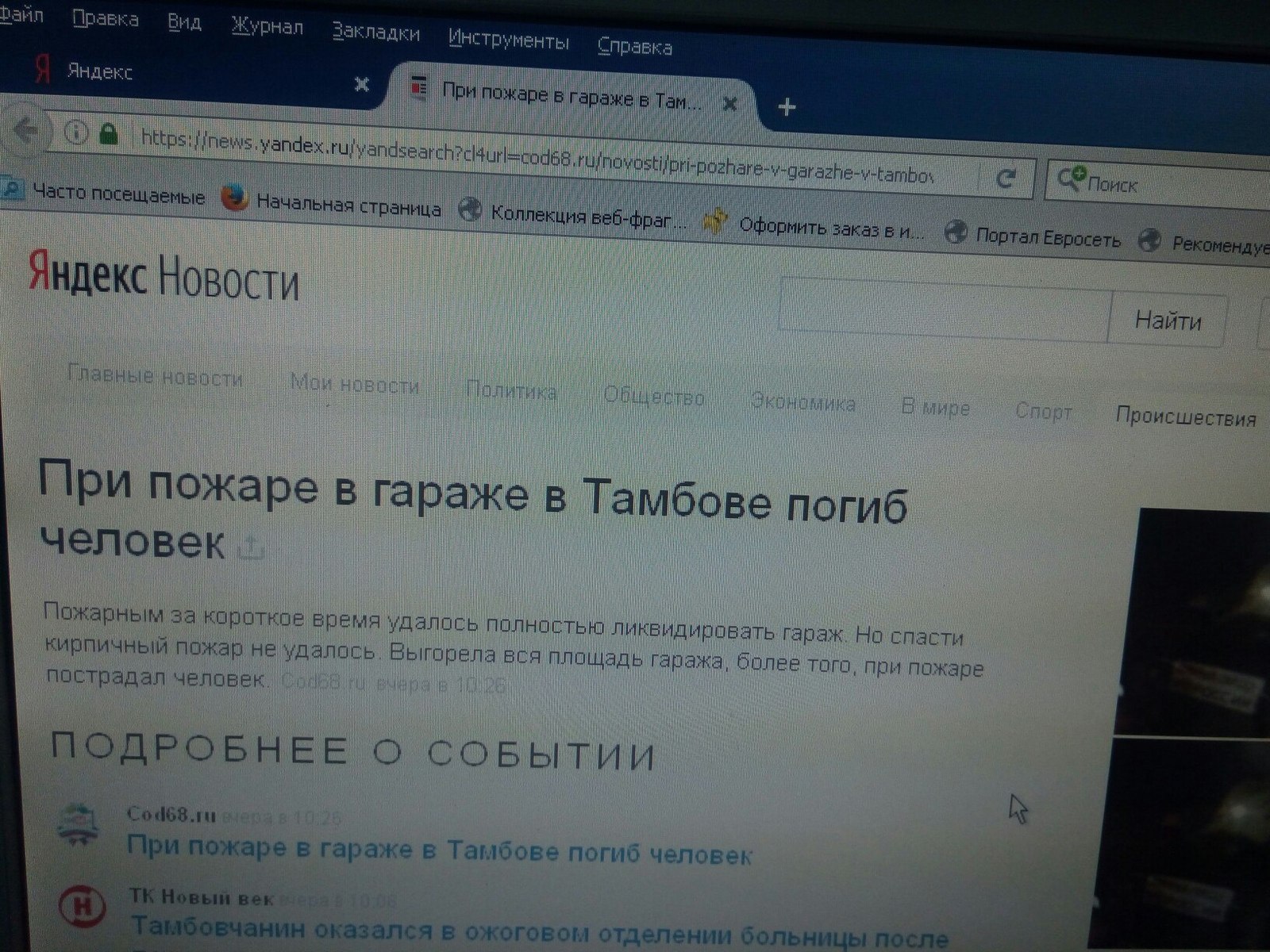The height and width of the screenshot is (952, 1270).
Task: Close the При пожаре в гараже tab
Action: click(730, 103)
